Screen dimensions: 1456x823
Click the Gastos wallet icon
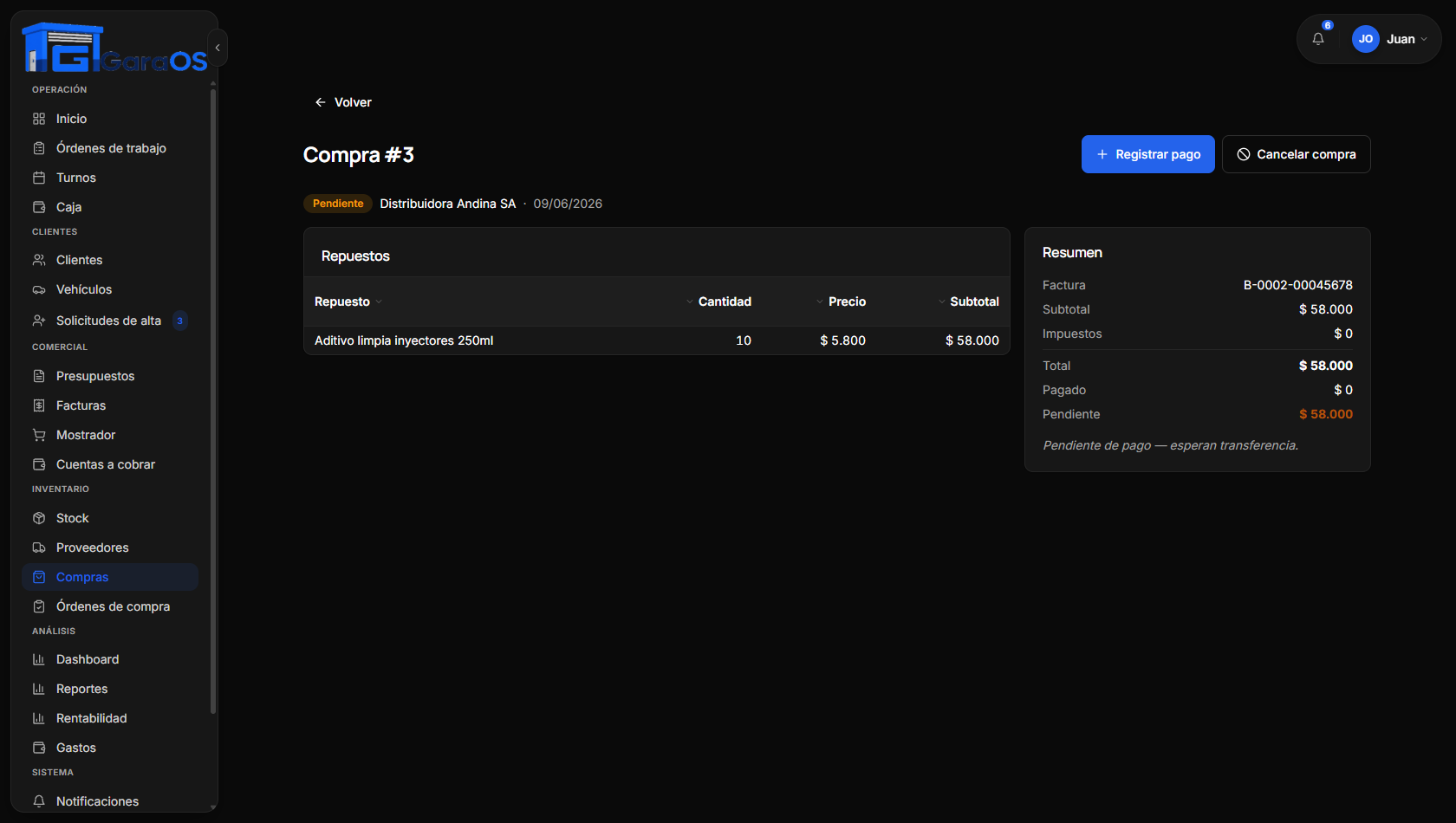39,748
